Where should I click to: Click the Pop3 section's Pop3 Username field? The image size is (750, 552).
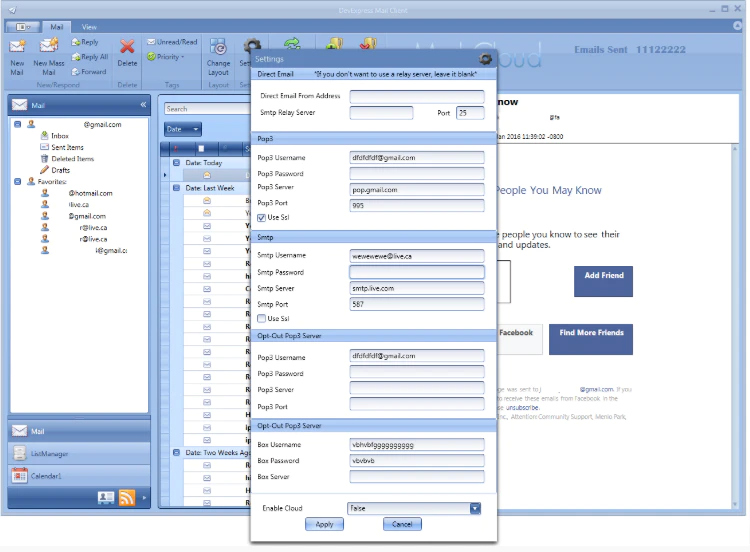(x=417, y=158)
